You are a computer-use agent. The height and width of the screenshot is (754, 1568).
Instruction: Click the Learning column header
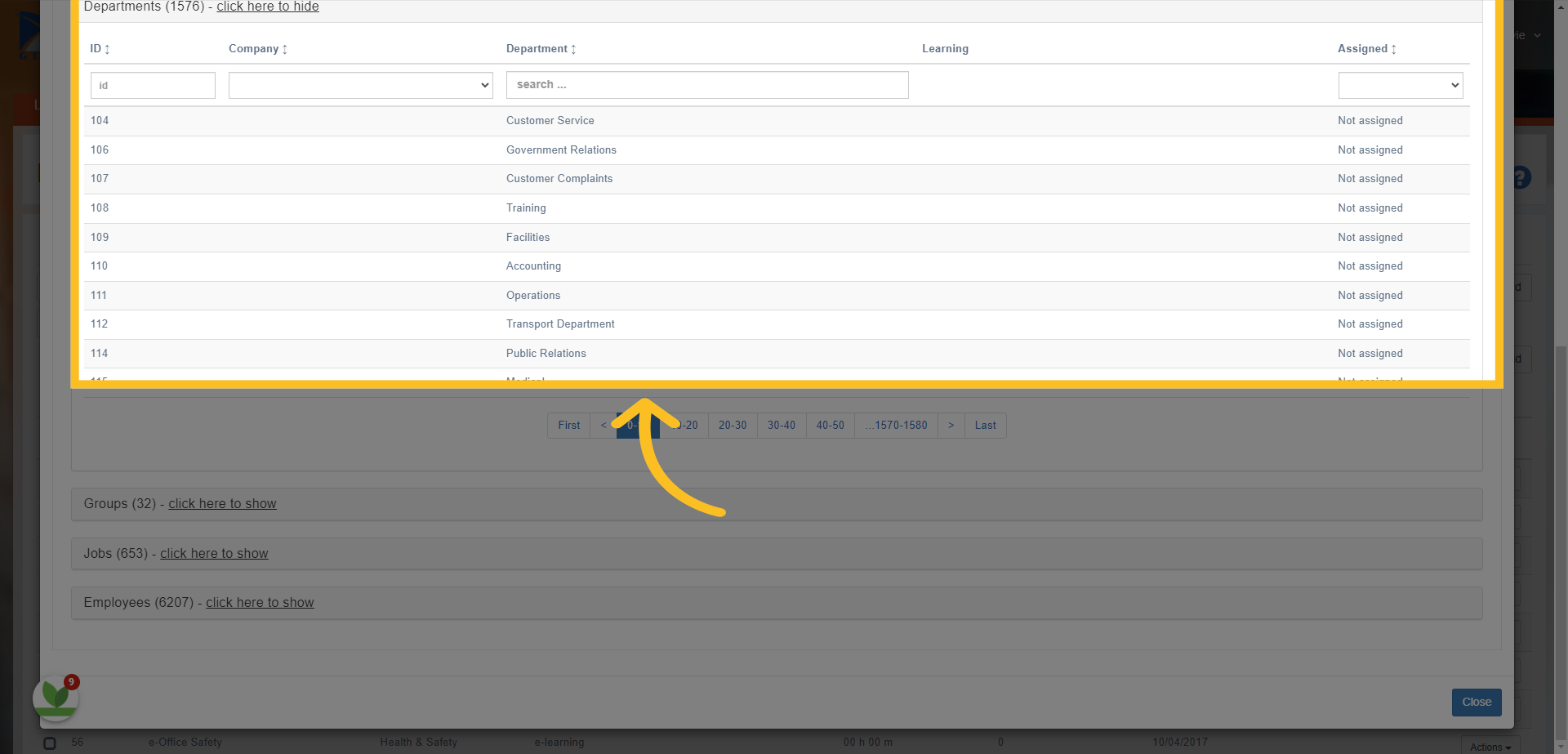pos(946,49)
